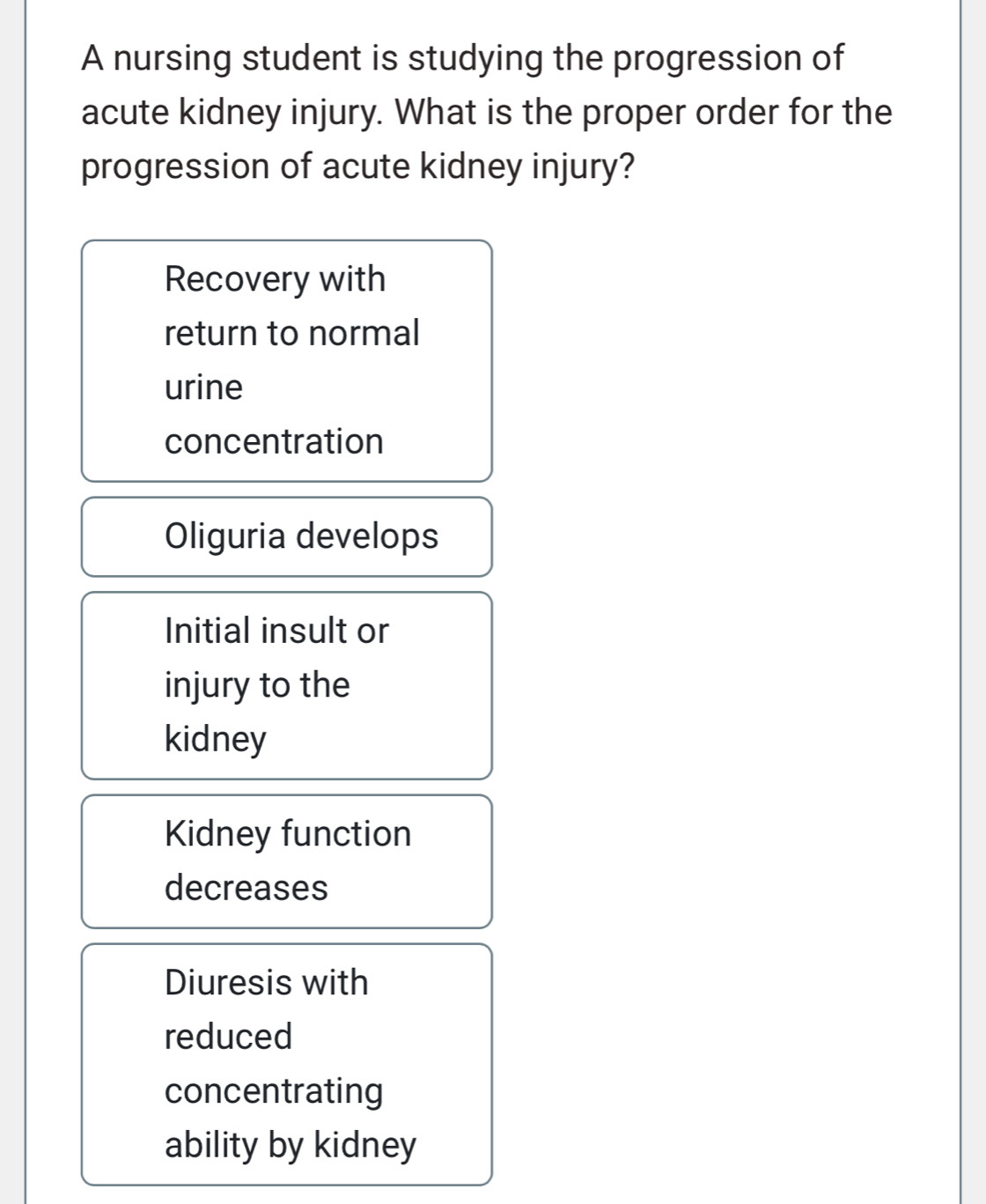Viewport: 986px width, 1204px height.
Task: Select the 'Recovery with return to normal' card
Action: pos(286,361)
